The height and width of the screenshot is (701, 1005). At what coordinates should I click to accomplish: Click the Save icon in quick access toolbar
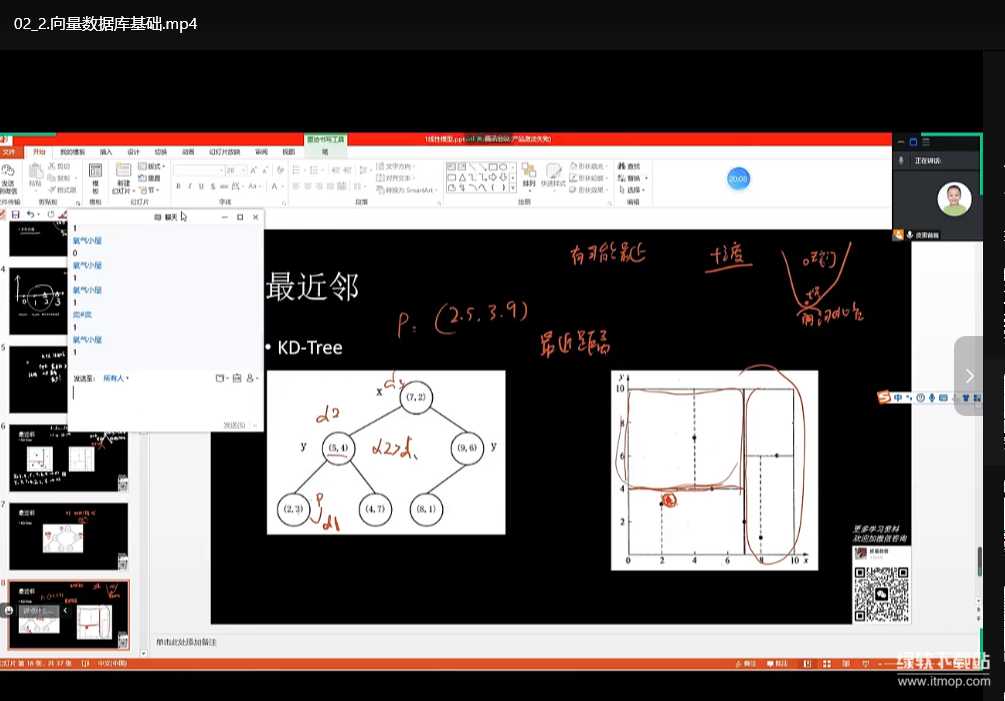click(x=15, y=215)
